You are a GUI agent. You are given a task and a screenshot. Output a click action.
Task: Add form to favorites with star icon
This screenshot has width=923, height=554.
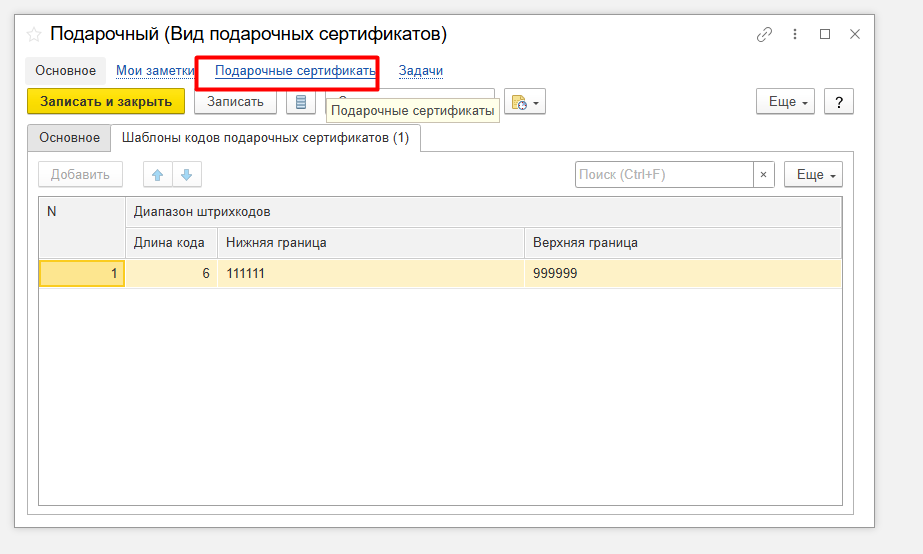tap(35, 34)
